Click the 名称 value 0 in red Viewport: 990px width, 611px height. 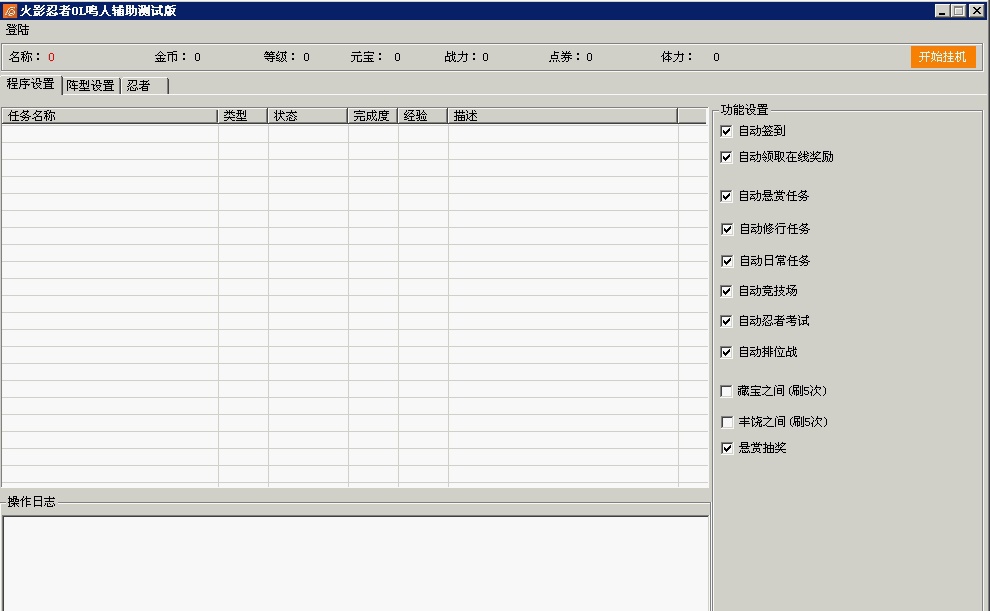click(51, 57)
